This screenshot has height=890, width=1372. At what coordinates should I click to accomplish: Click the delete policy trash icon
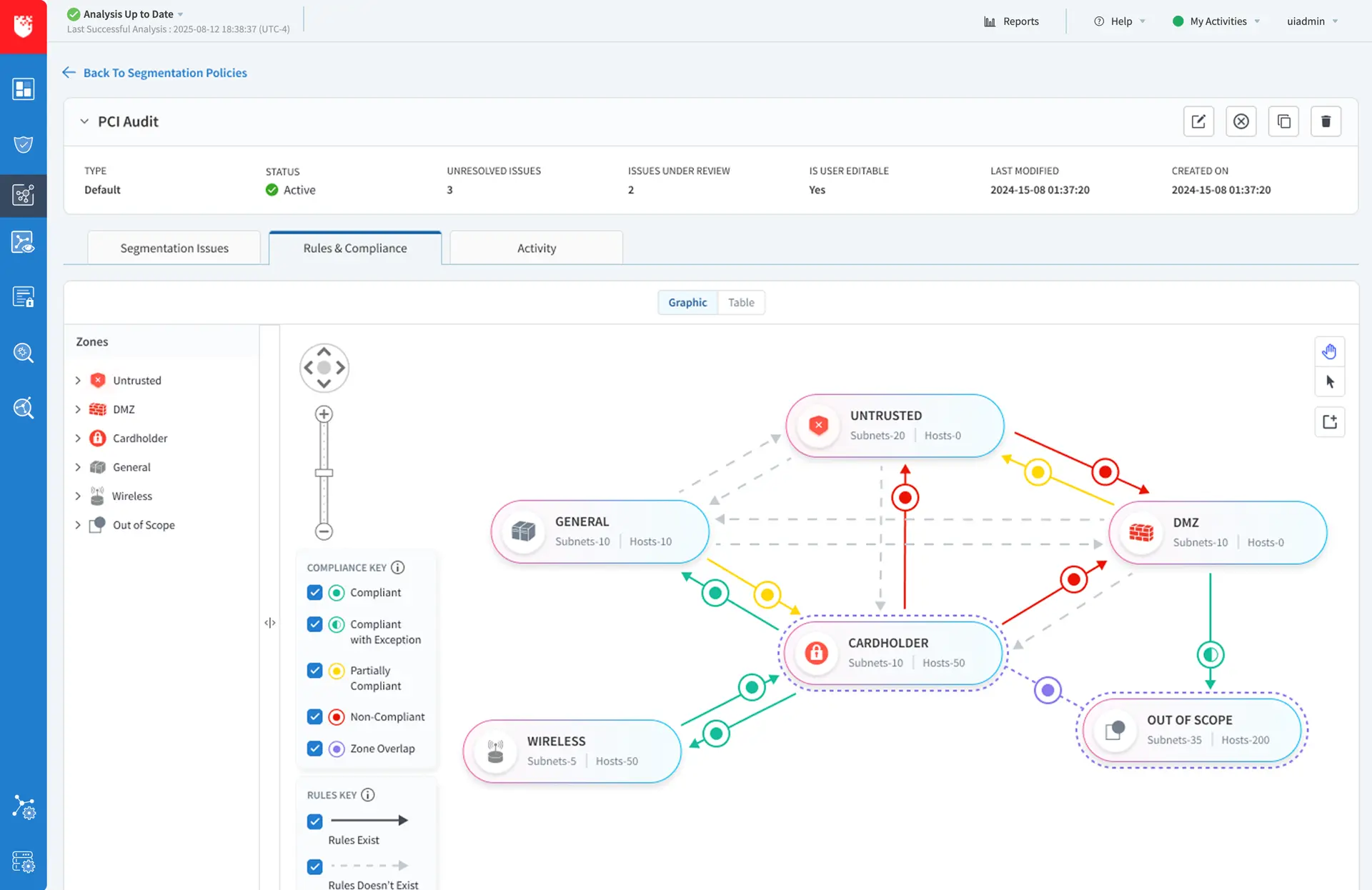tap(1326, 121)
